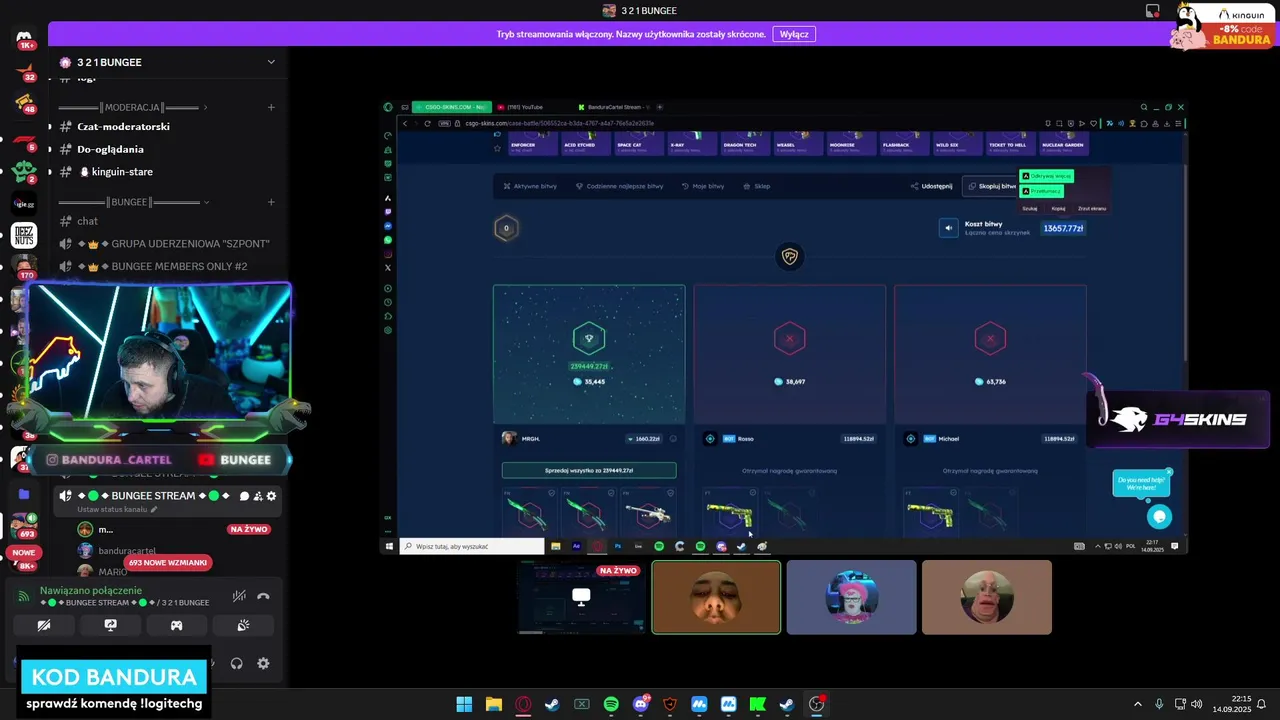This screenshot has height=720, width=1280.
Task: Switch to the YouTube browser tab
Action: click(524, 107)
